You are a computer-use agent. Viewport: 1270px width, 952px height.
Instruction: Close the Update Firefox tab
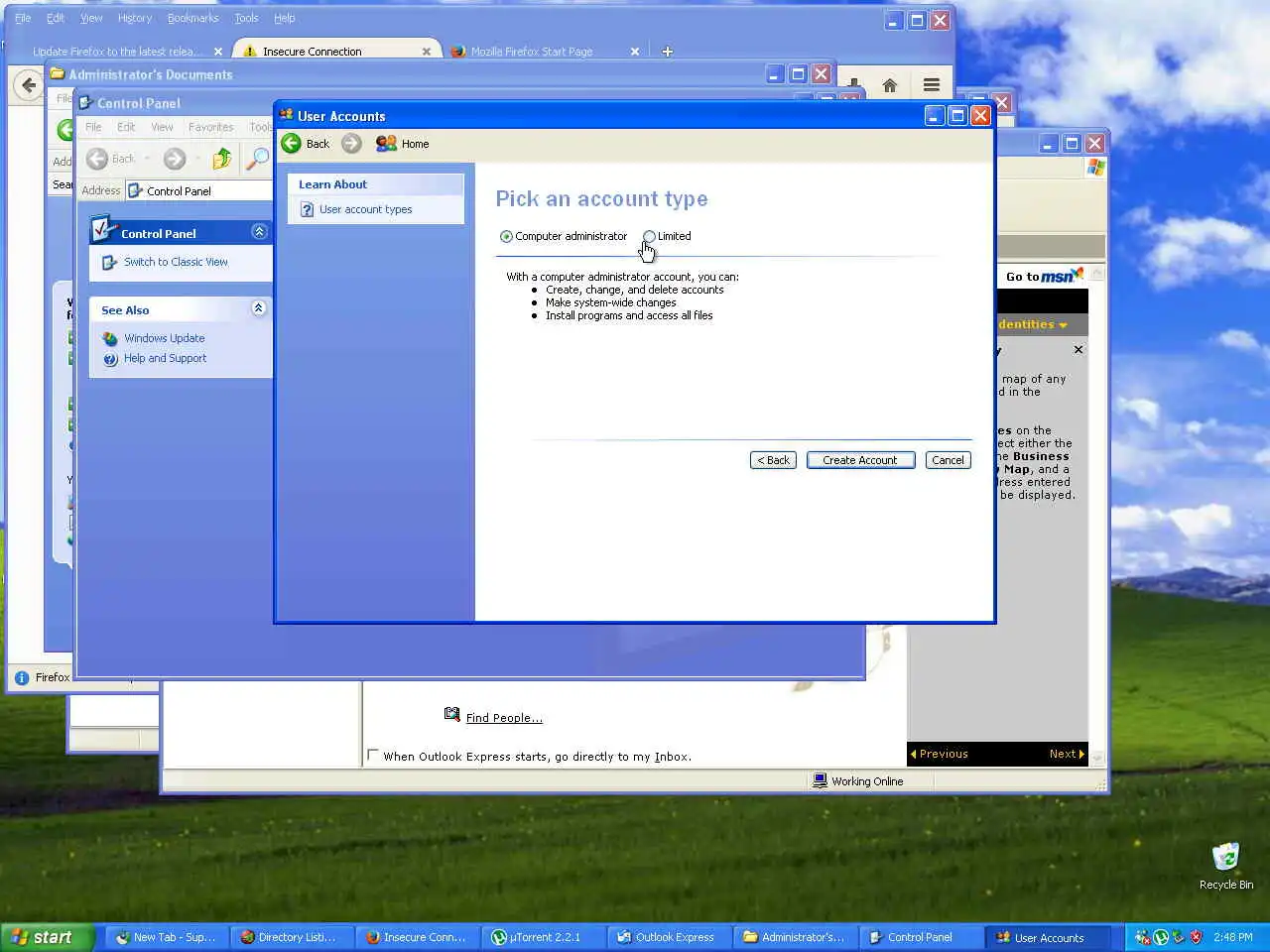(x=218, y=52)
